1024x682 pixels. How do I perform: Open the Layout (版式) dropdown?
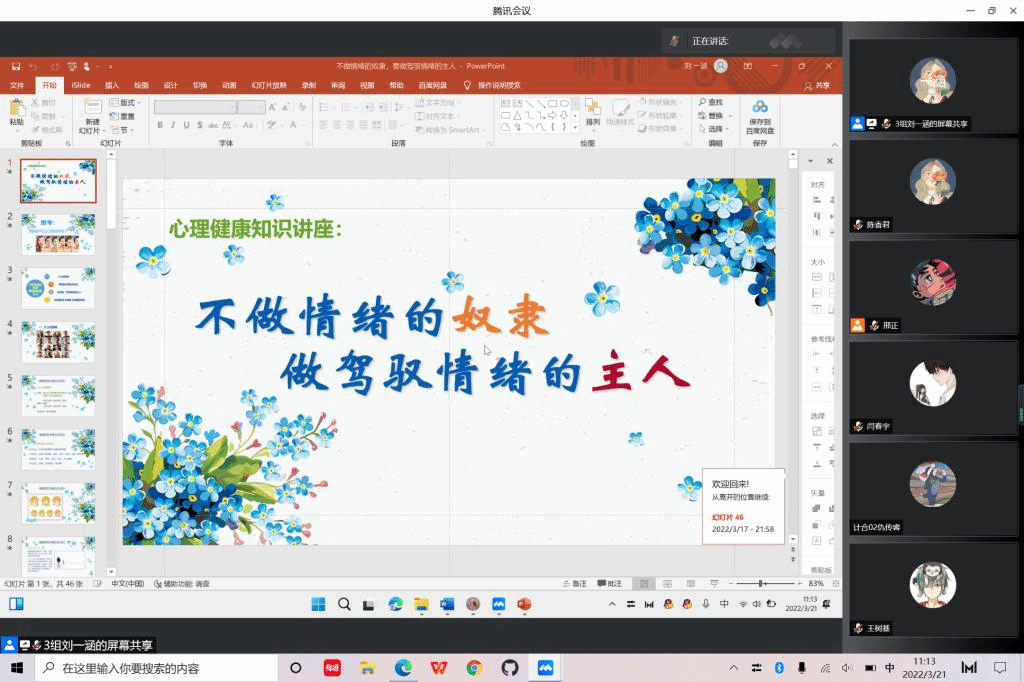125,103
